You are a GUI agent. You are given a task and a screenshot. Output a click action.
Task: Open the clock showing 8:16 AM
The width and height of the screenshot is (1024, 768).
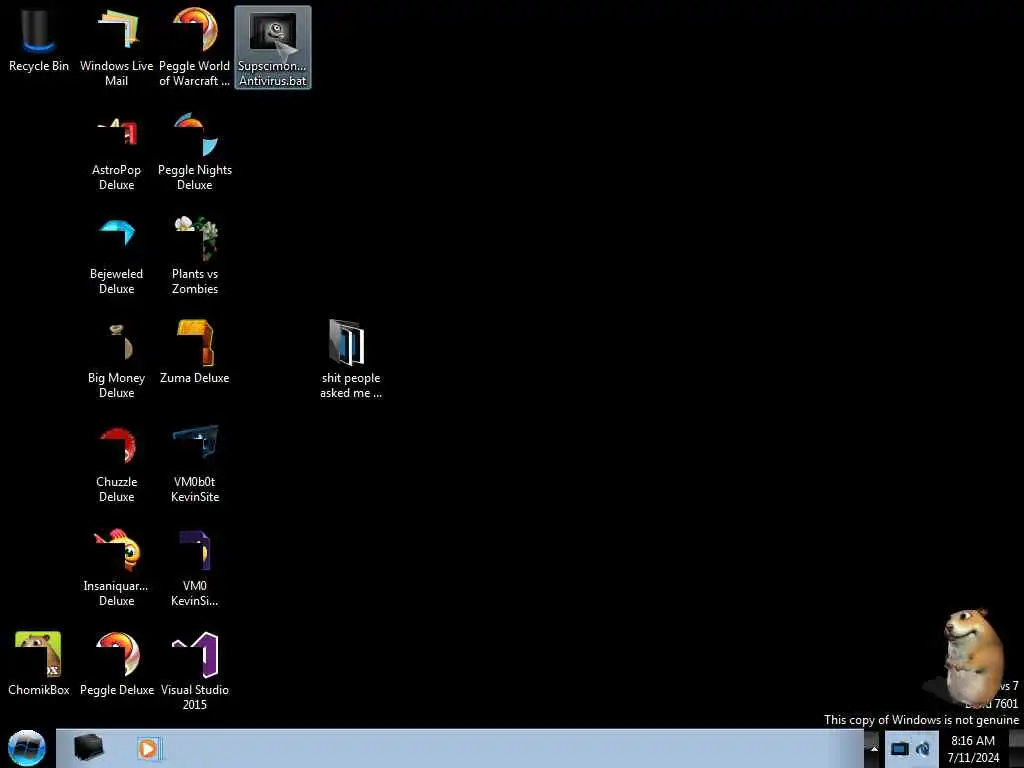(x=973, y=749)
